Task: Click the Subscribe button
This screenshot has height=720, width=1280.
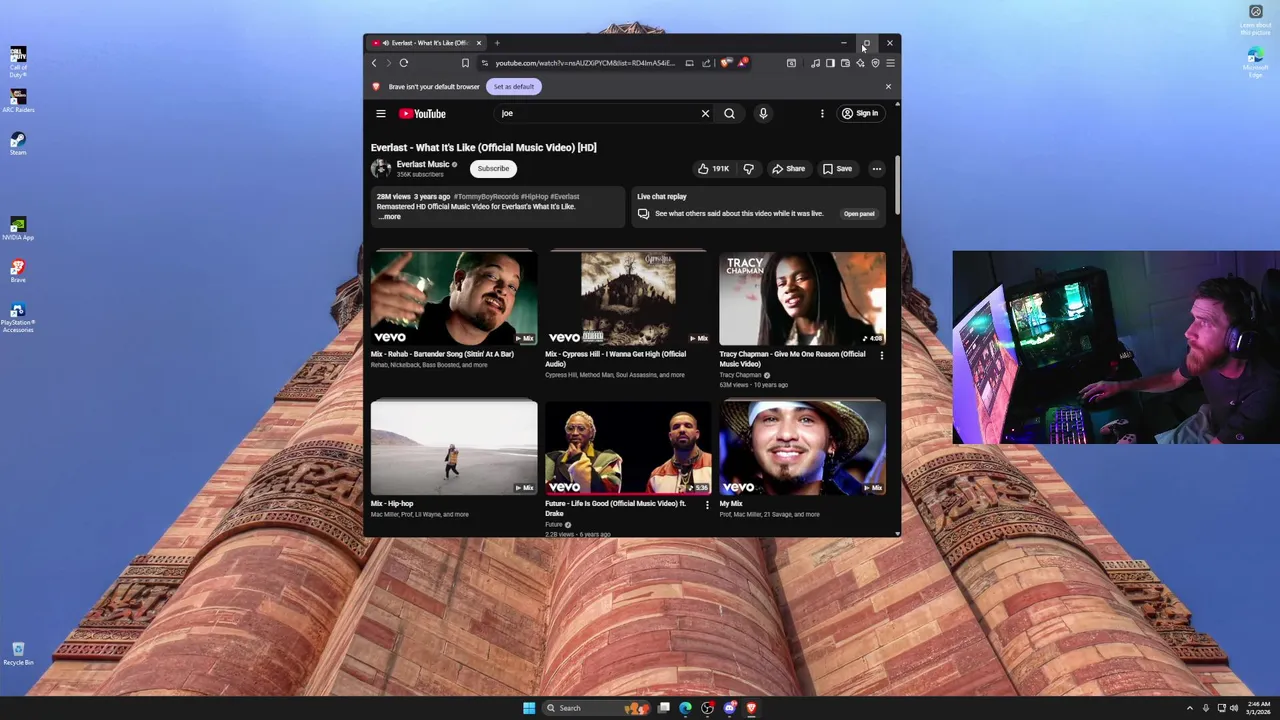Action: point(493,169)
